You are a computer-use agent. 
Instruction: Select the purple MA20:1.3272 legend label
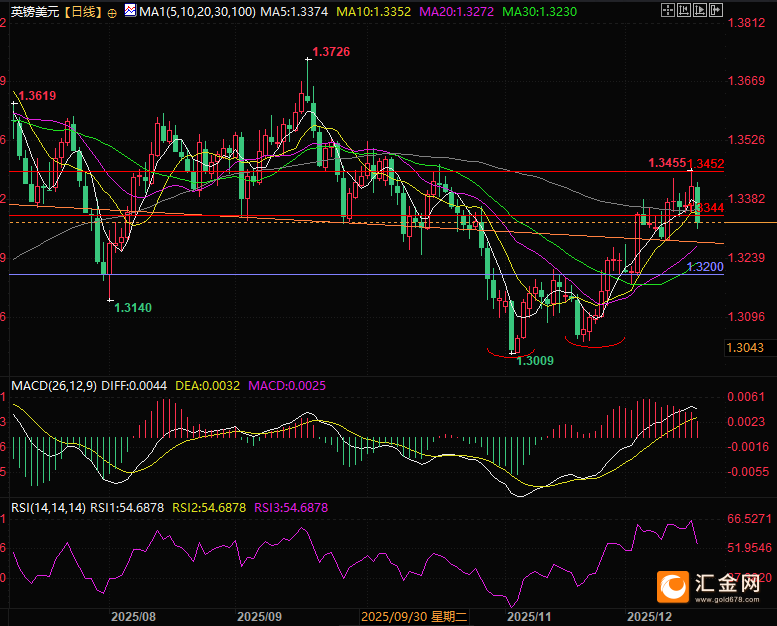tap(456, 12)
